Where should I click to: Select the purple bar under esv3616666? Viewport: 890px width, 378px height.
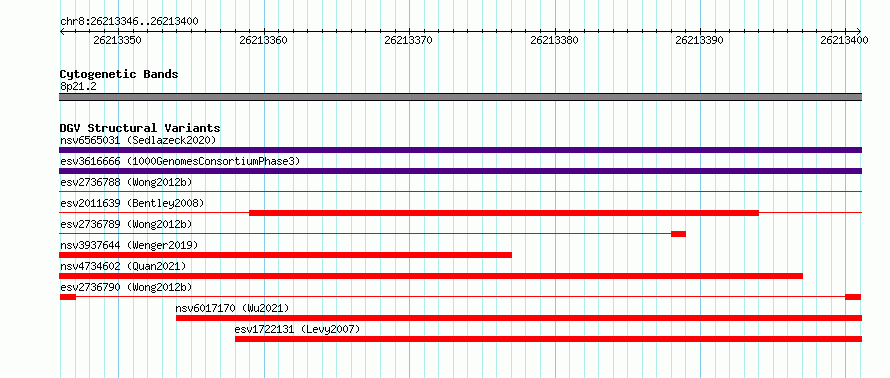(x=460, y=171)
